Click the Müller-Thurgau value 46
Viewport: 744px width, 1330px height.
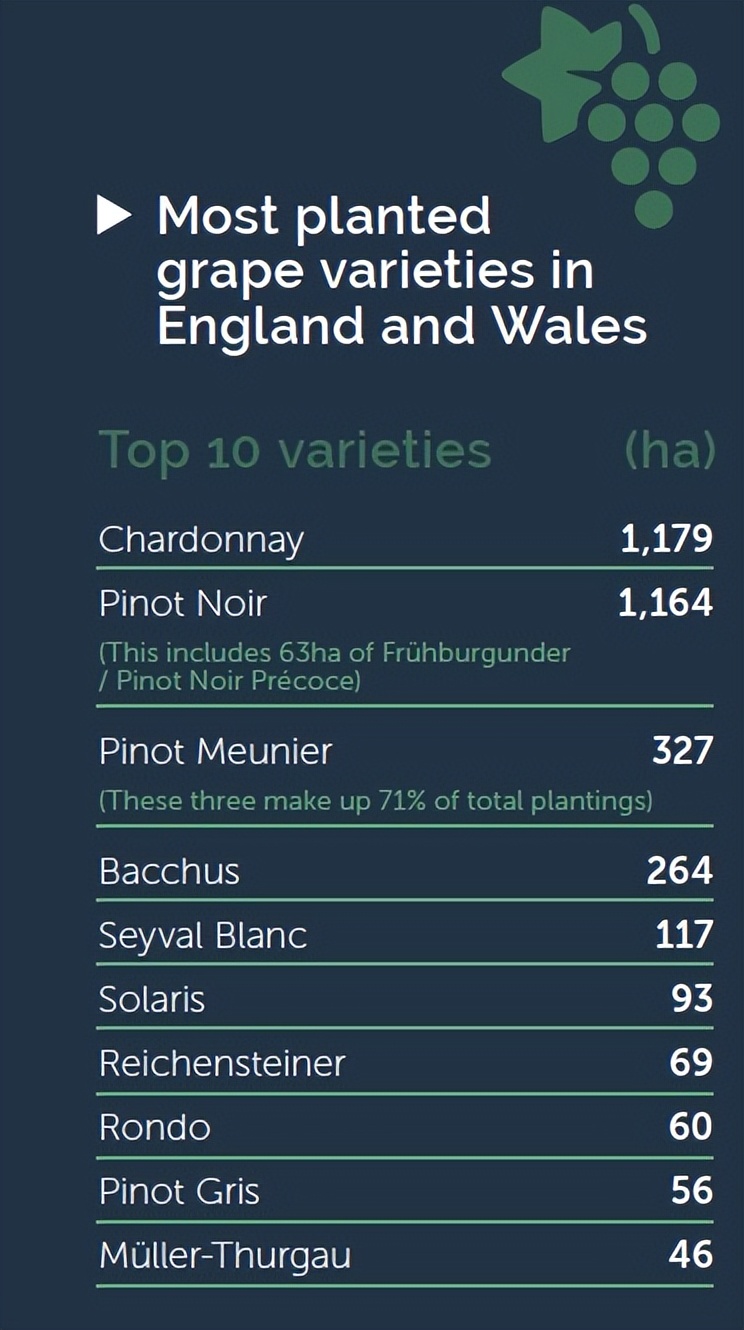coord(690,1254)
